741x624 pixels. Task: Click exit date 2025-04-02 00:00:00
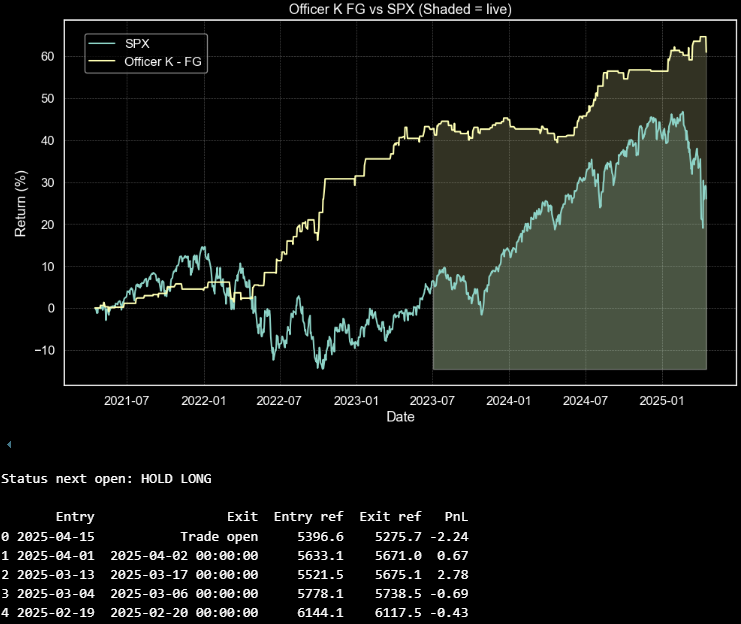pos(184,556)
